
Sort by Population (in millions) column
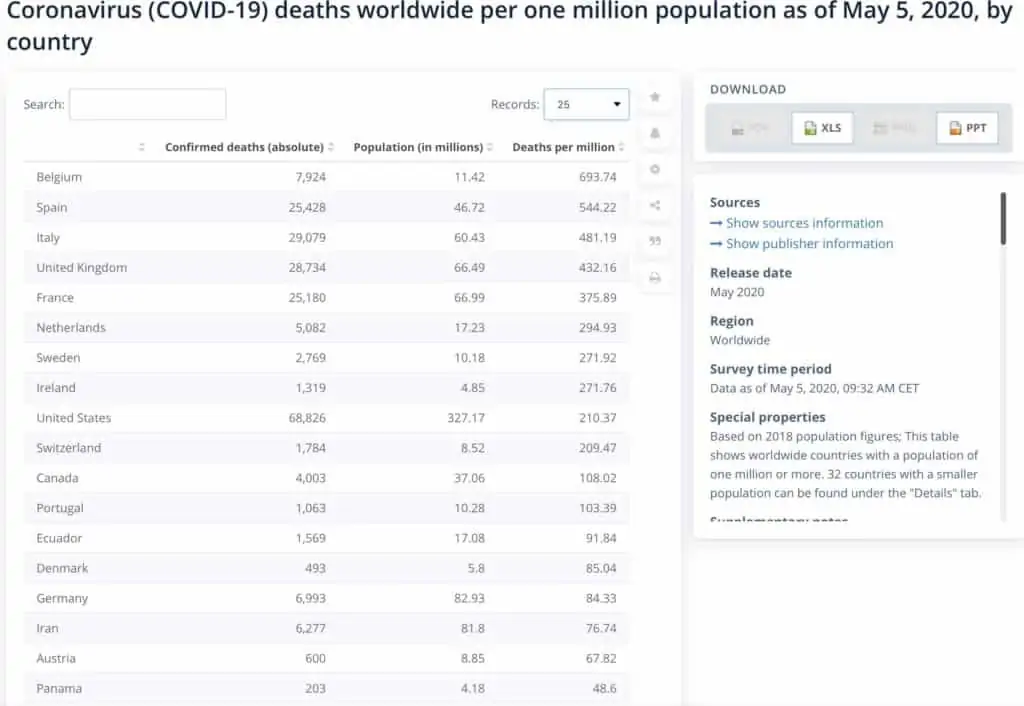point(423,147)
